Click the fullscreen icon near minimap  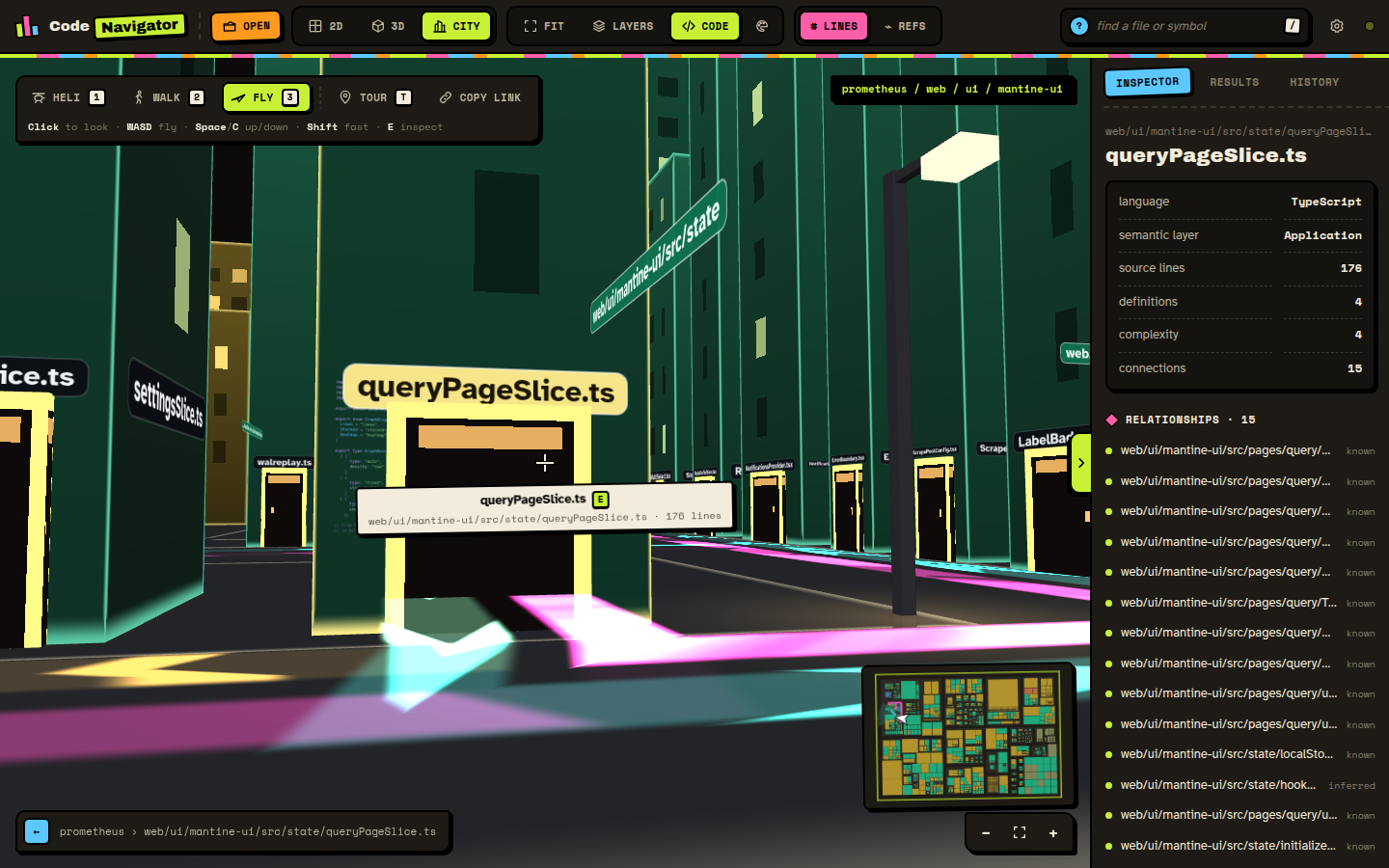[x=1020, y=833]
